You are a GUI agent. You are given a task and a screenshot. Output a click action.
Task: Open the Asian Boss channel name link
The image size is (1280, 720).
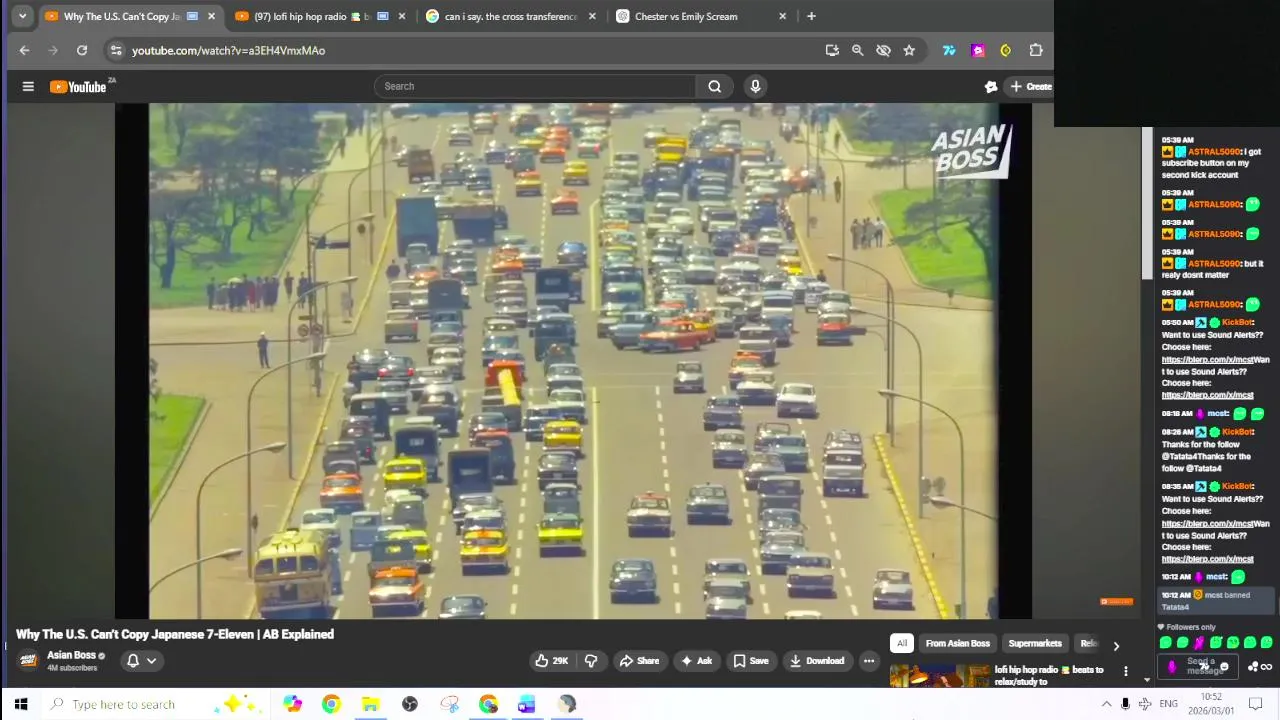point(71,655)
